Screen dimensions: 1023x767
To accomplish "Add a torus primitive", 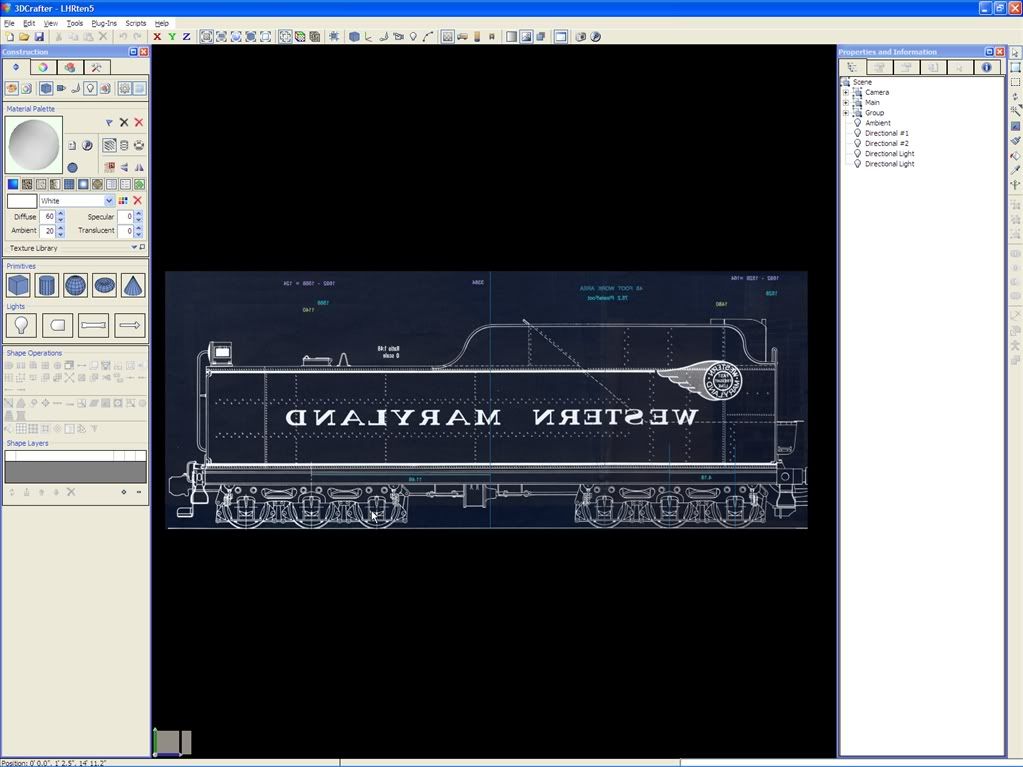I will [x=104, y=285].
